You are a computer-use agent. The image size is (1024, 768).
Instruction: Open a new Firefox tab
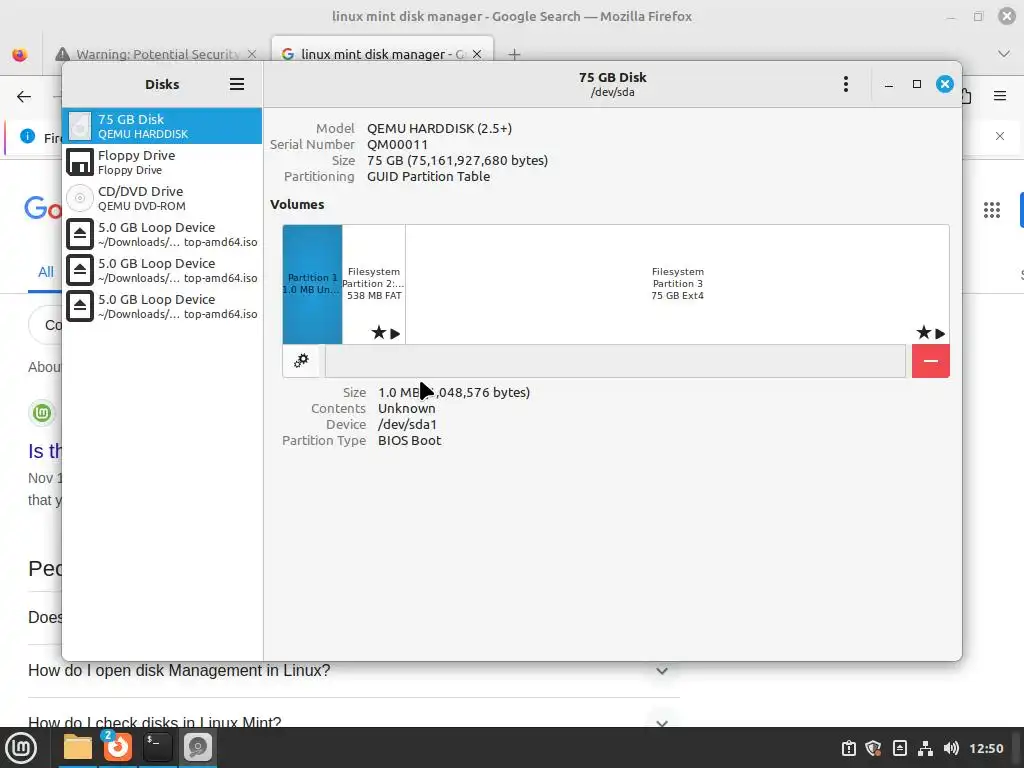coord(514,54)
